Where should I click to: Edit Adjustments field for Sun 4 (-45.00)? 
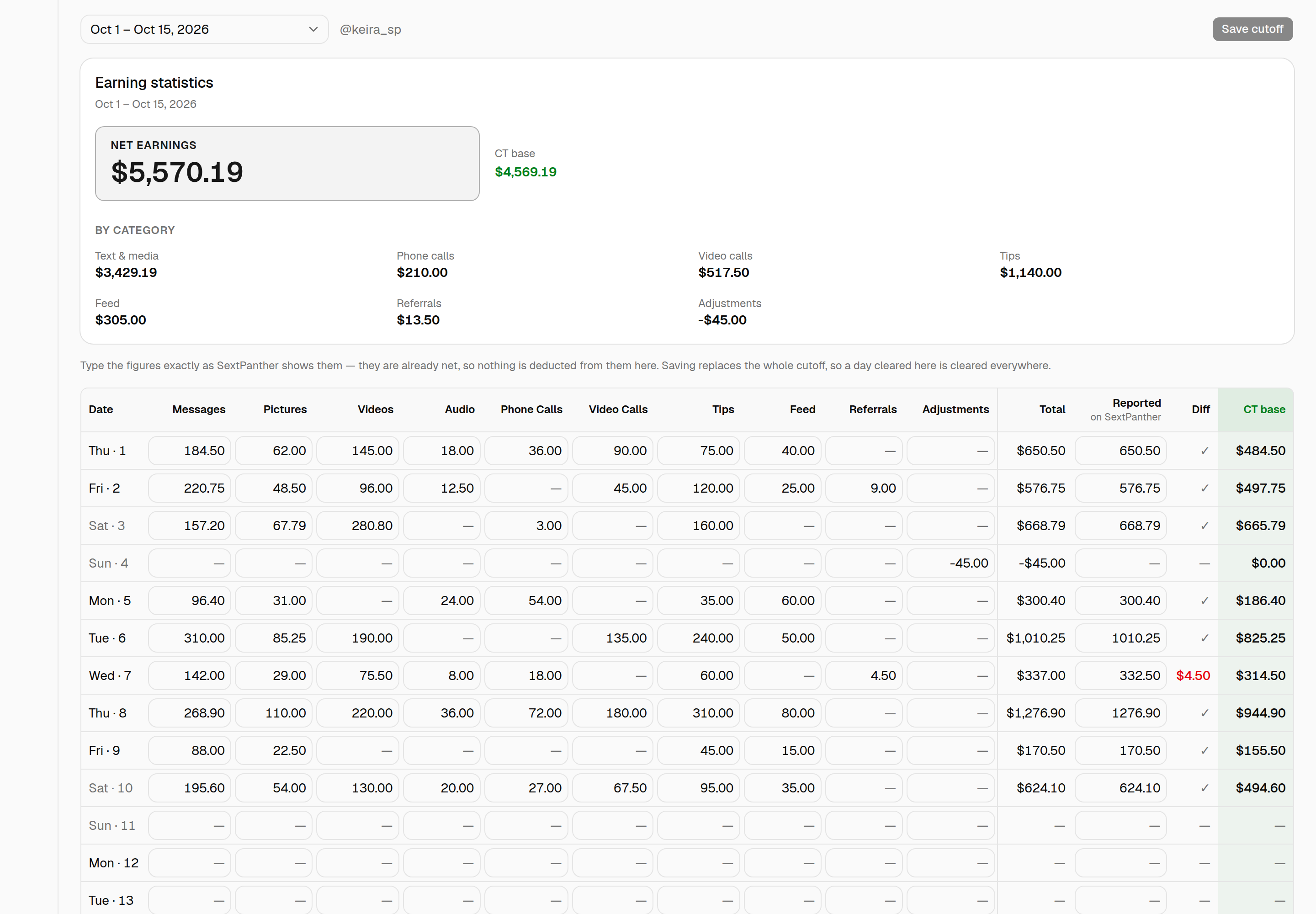[950, 563]
